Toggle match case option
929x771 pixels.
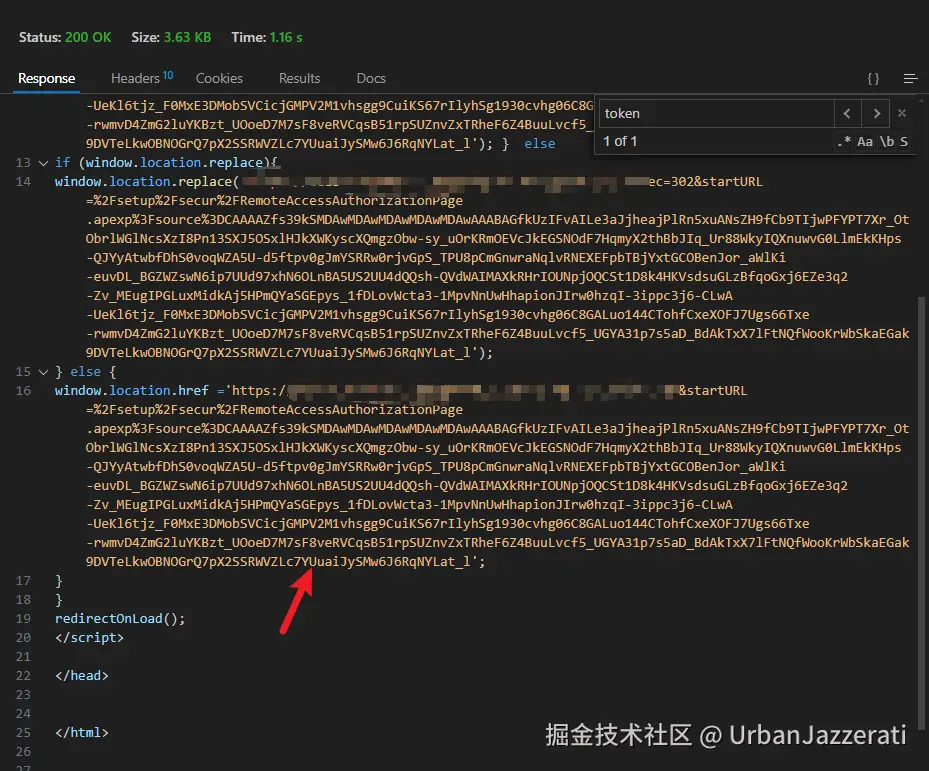pyautogui.click(x=865, y=142)
